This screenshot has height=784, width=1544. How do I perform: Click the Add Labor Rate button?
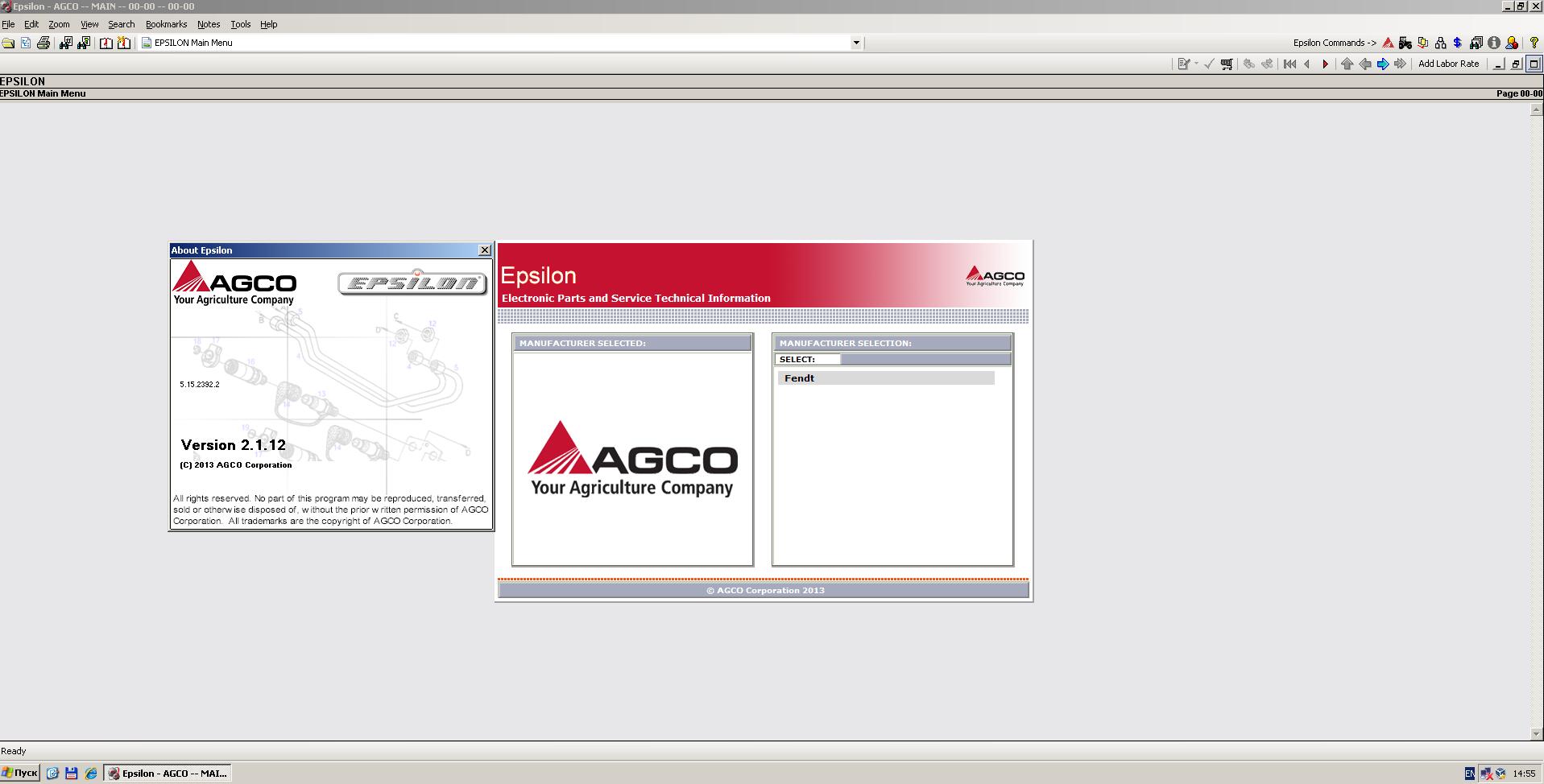1448,64
